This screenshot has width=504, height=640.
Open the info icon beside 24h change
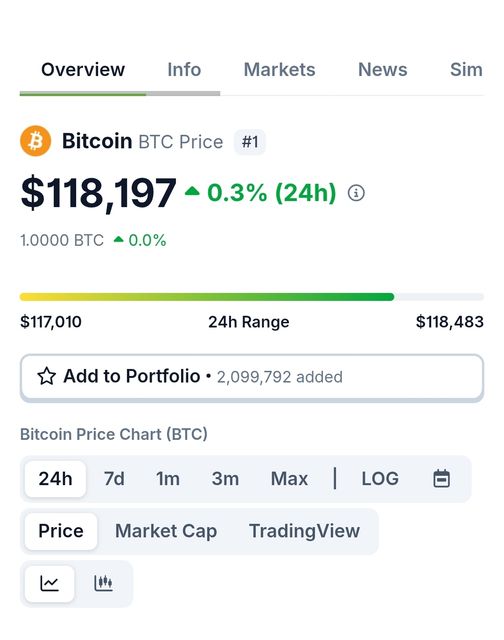click(356, 193)
